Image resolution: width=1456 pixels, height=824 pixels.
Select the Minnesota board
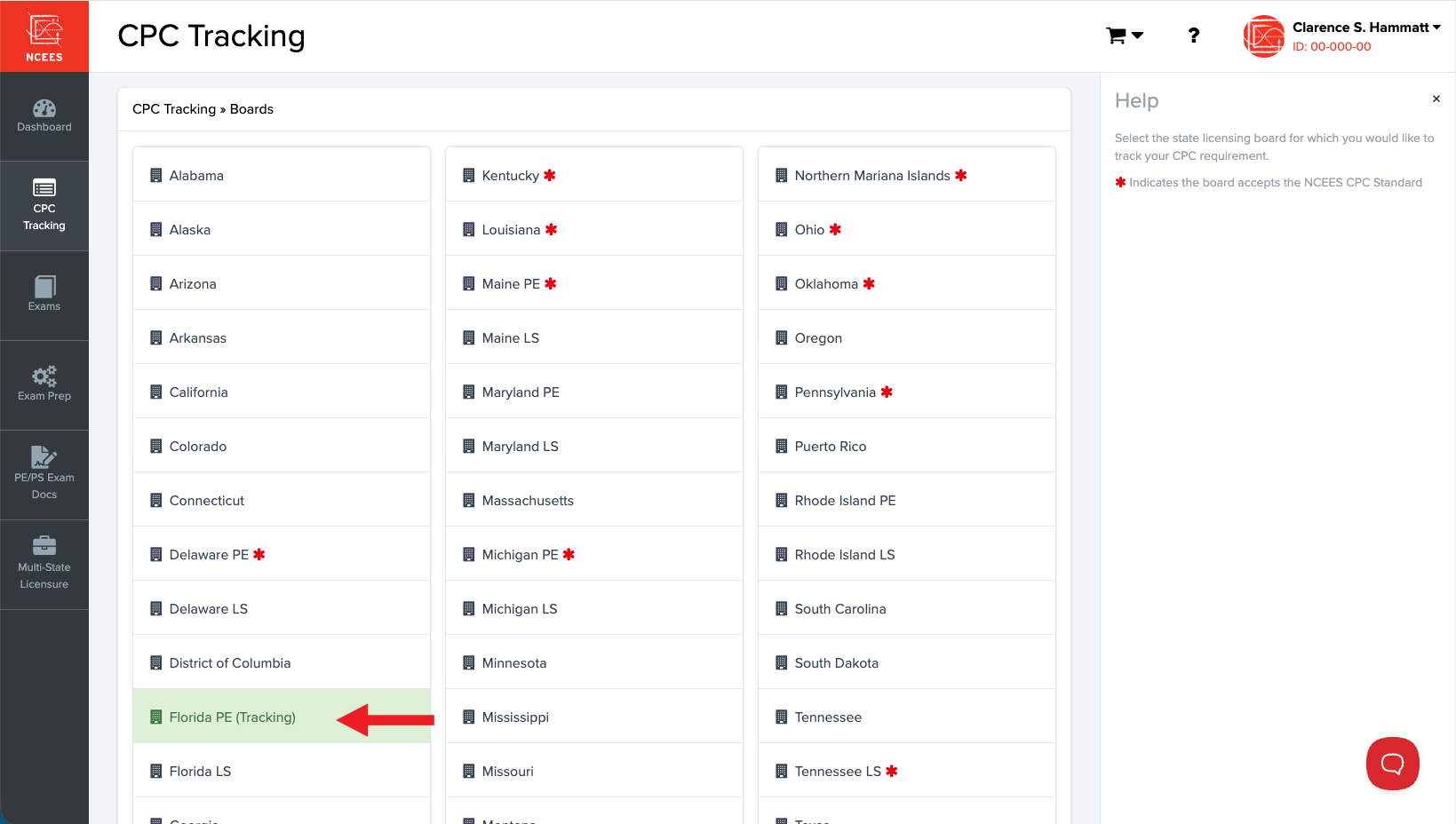(x=594, y=662)
